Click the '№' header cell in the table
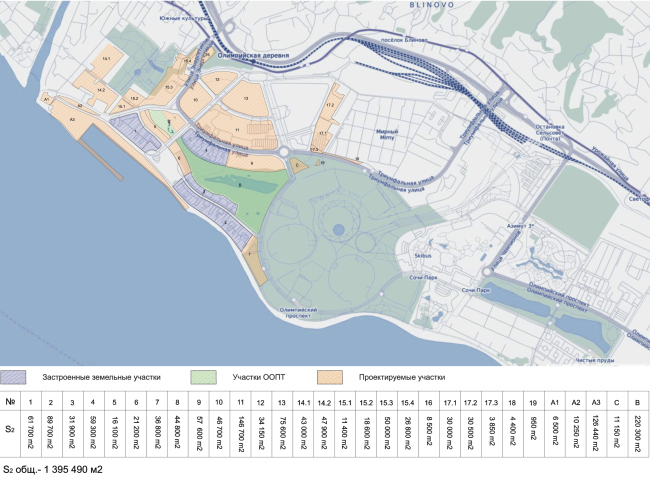The width and height of the screenshot is (650, 478). 13,402
